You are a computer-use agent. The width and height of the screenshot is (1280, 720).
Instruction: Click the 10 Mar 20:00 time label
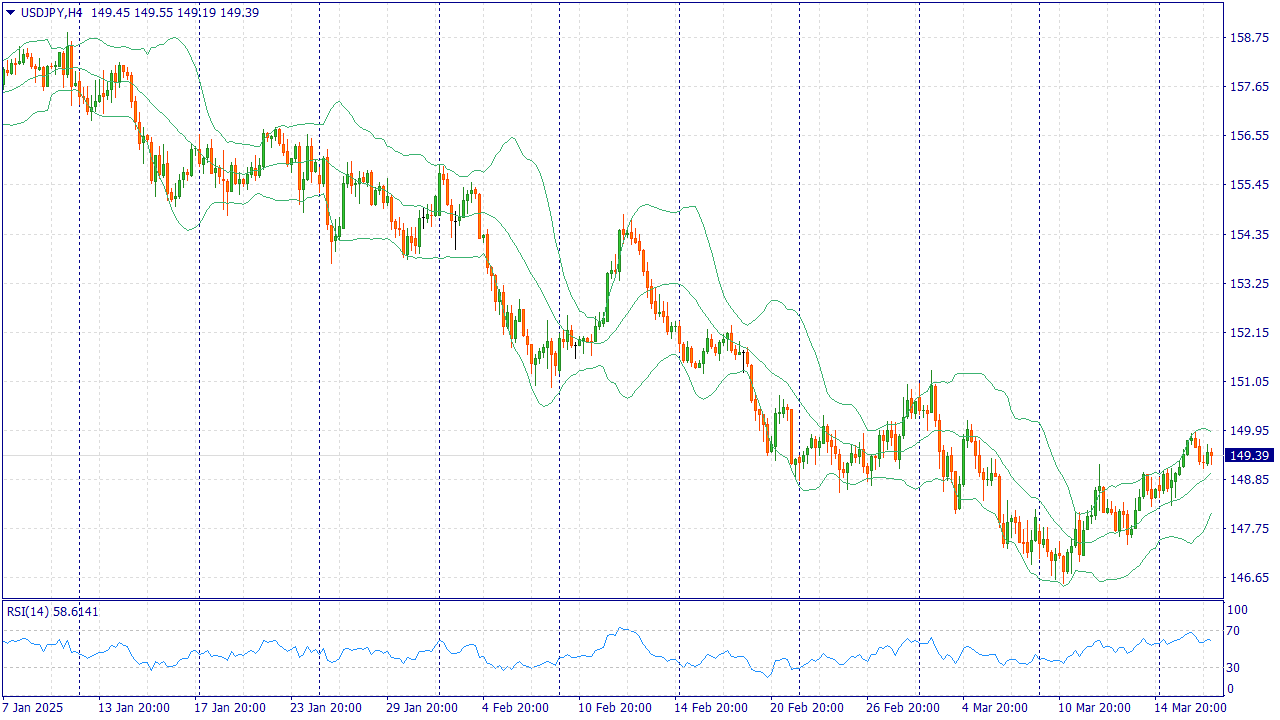1094,708
